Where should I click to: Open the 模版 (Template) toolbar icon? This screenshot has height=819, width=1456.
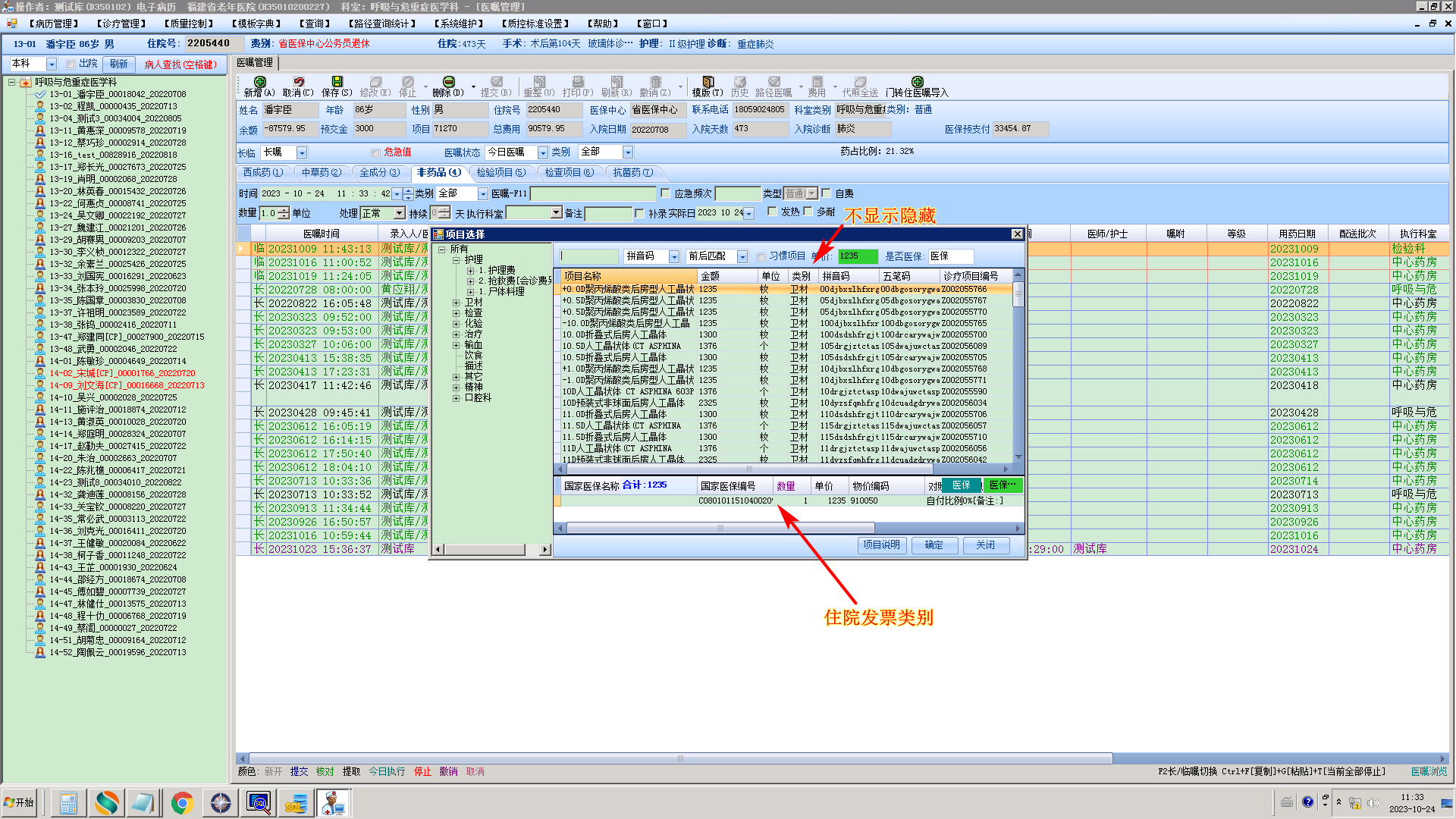(708, 82)
